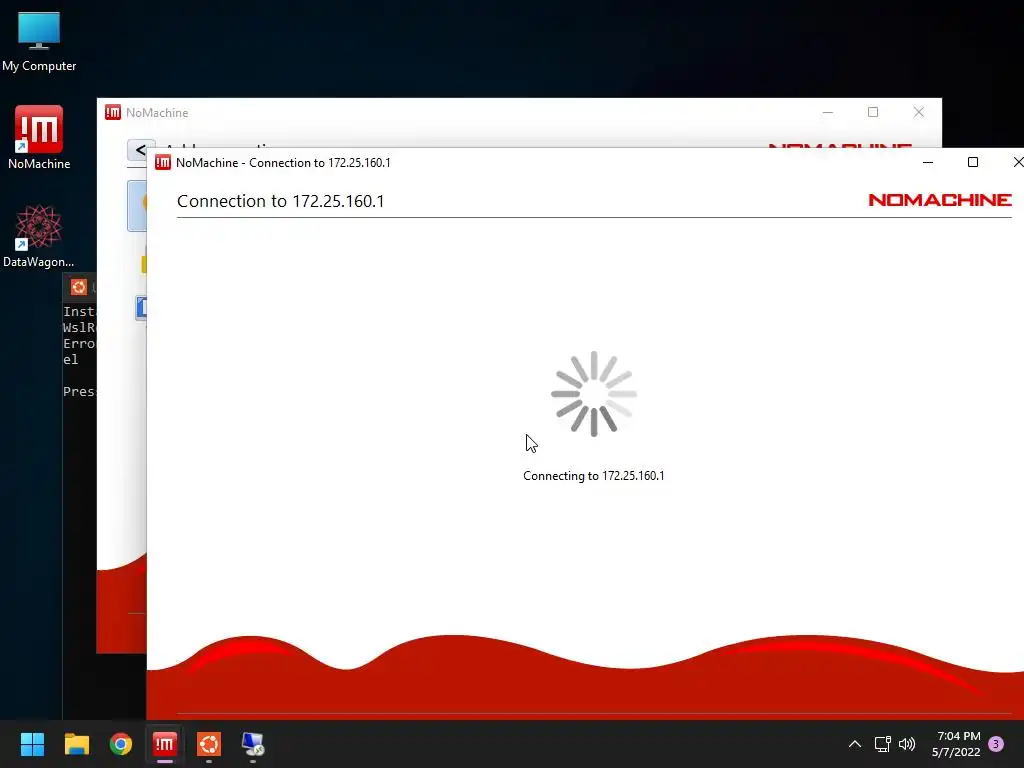Viewport: 1024px width, 768px height.
Task: Open the notification badge showing 3
Action: tap(996, 744)
